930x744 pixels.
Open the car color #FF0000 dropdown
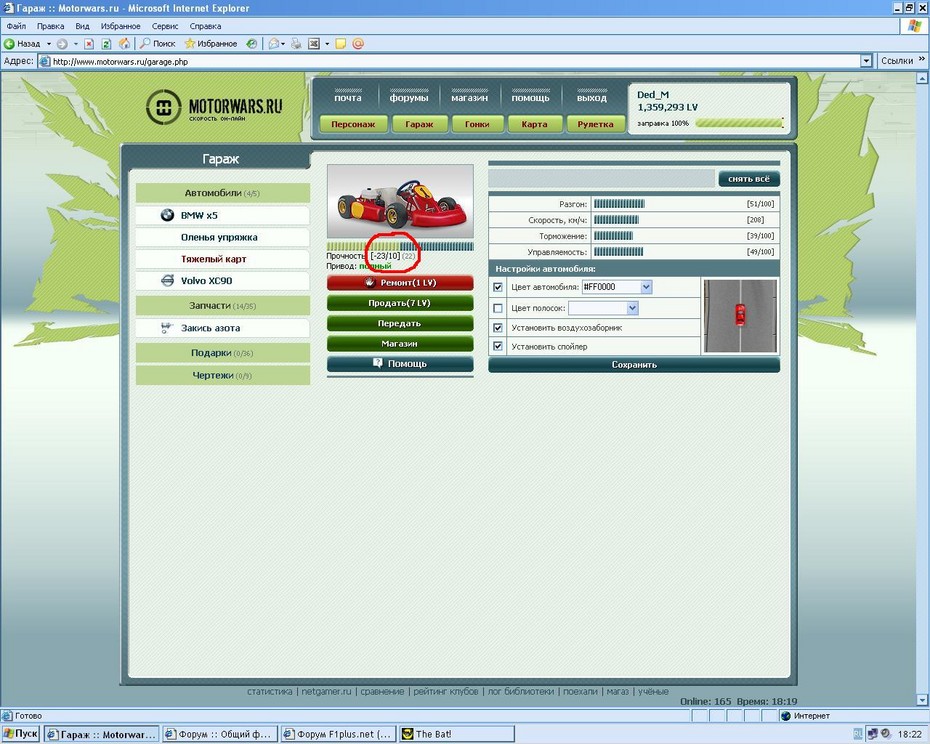(x=645, y=287)
